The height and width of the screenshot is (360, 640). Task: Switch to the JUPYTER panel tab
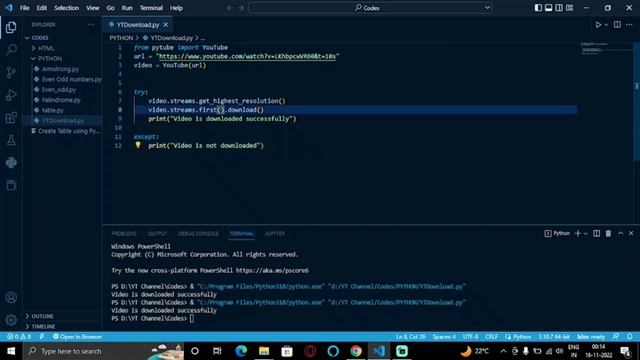pyautogui.click(x=275, y=233)
